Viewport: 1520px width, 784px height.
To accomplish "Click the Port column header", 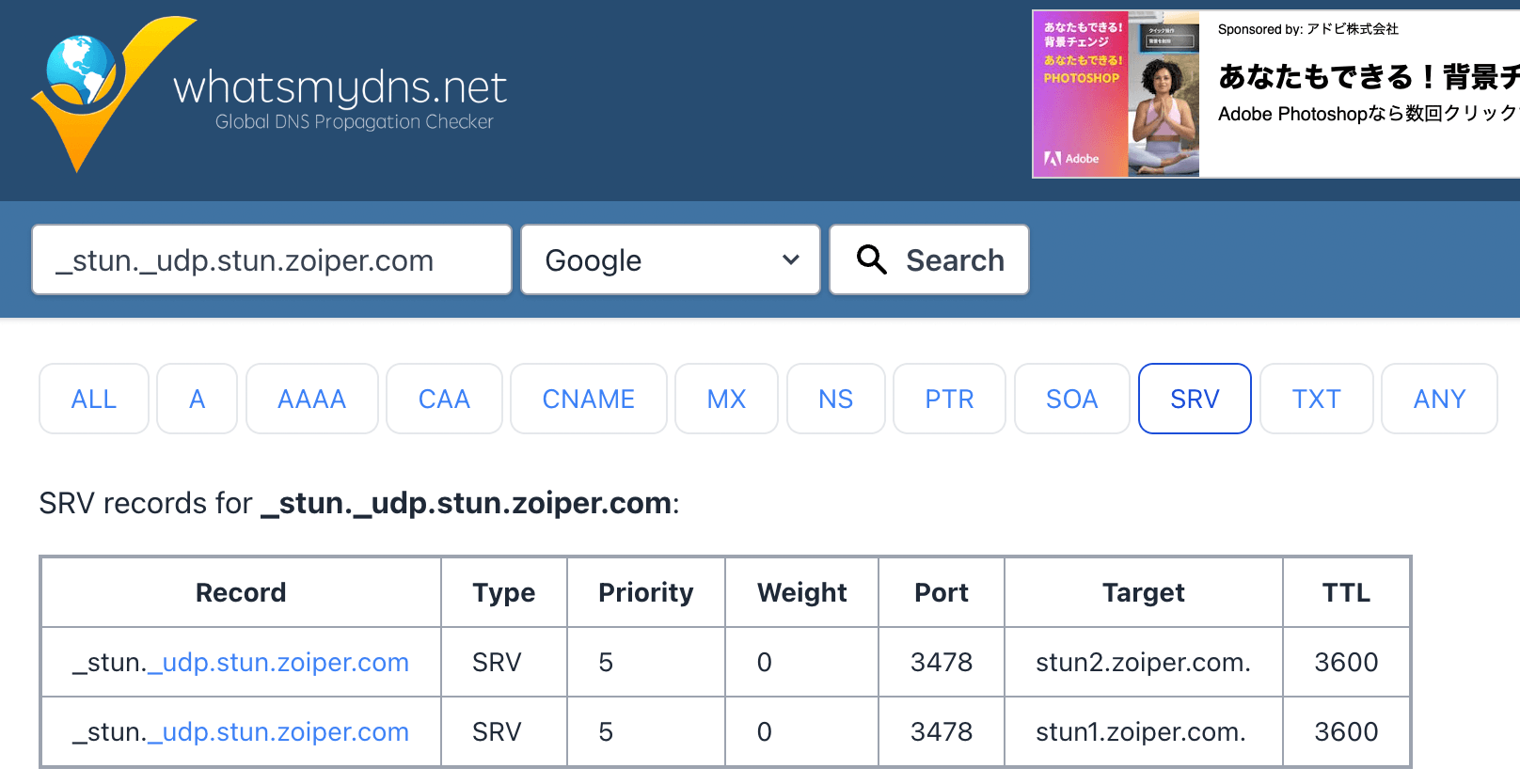I will 942,592.
